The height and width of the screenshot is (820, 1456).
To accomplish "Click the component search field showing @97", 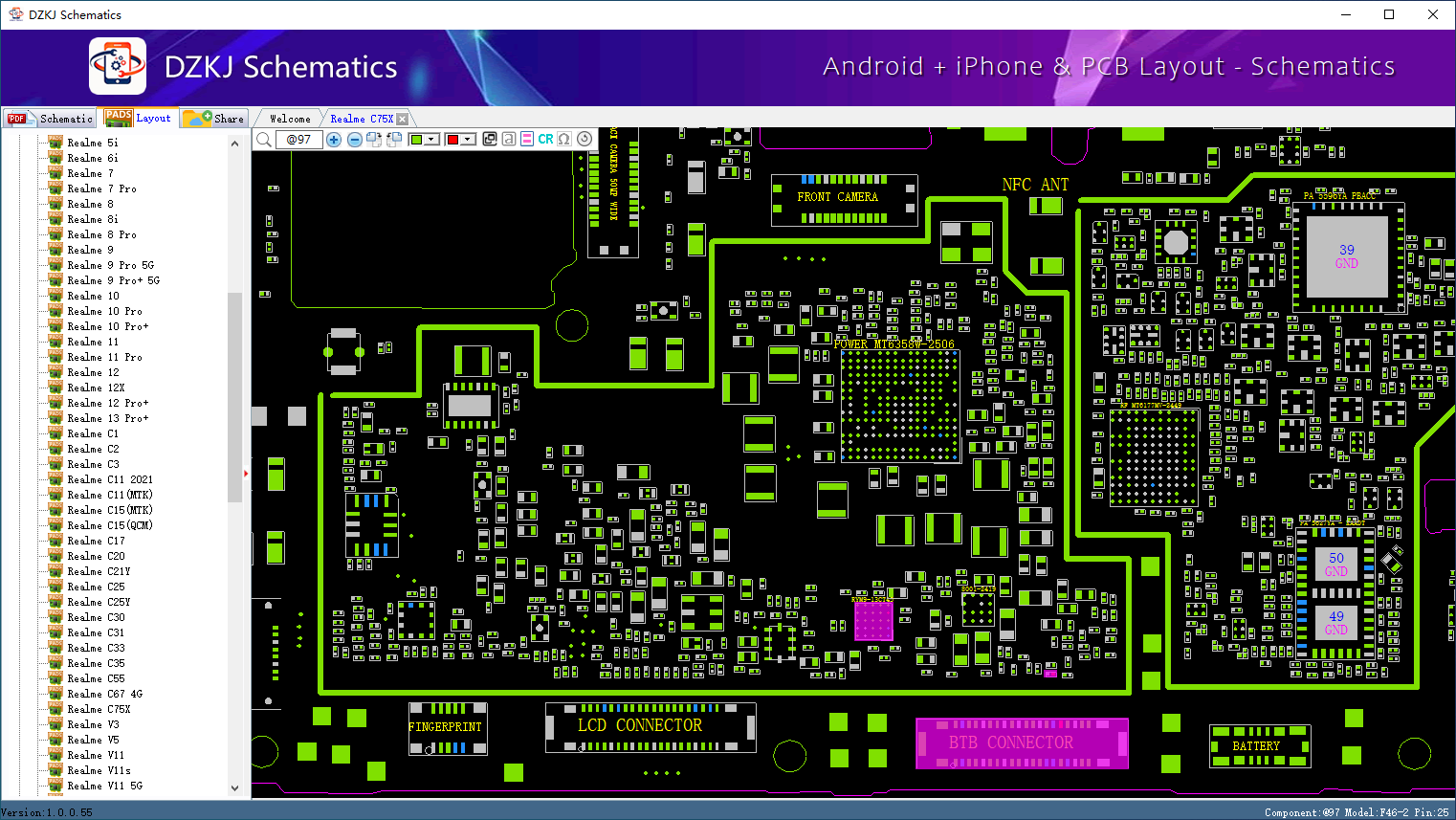I will (x=298, y=140).
